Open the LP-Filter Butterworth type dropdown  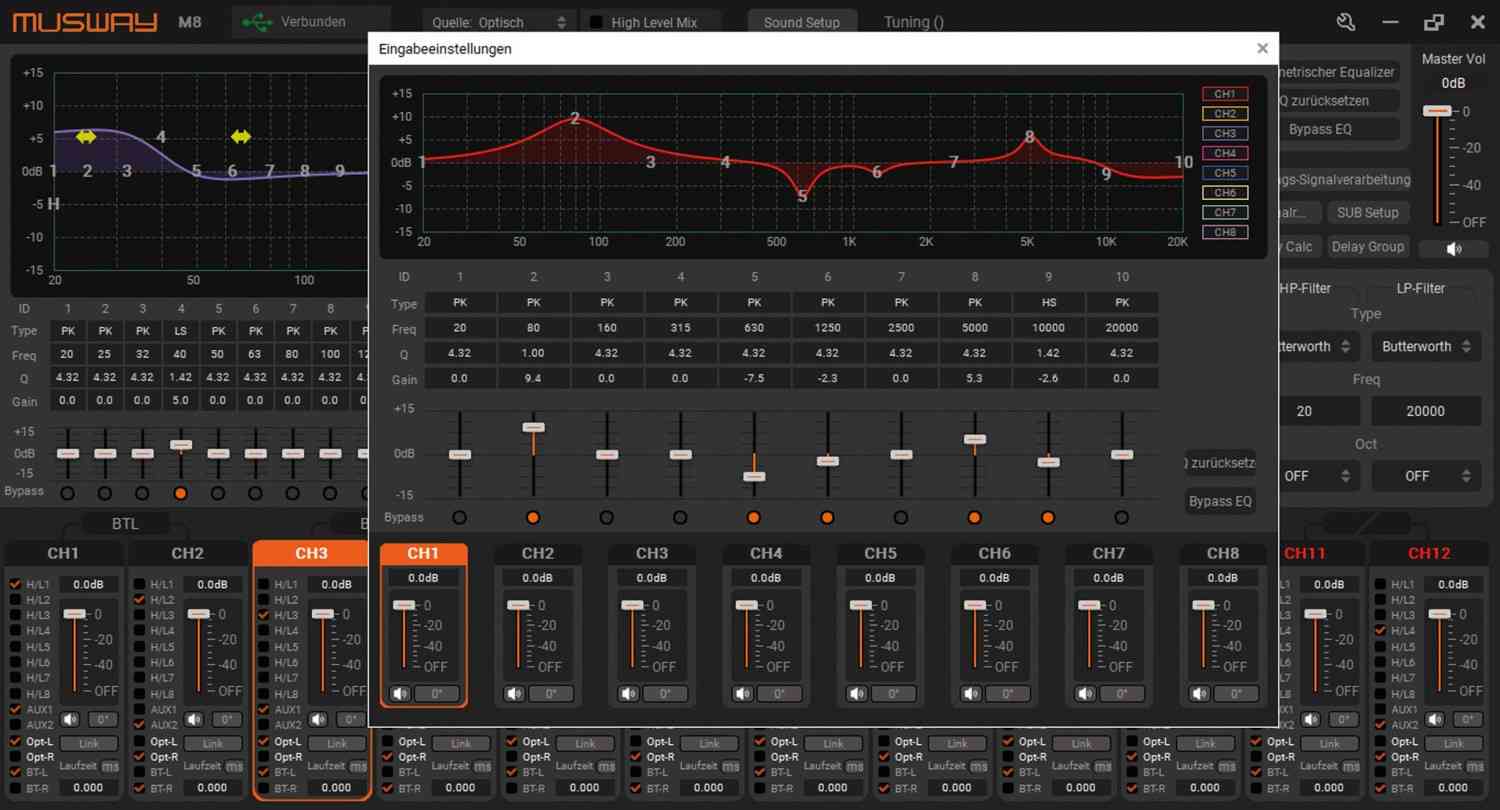click(1426, 347)
